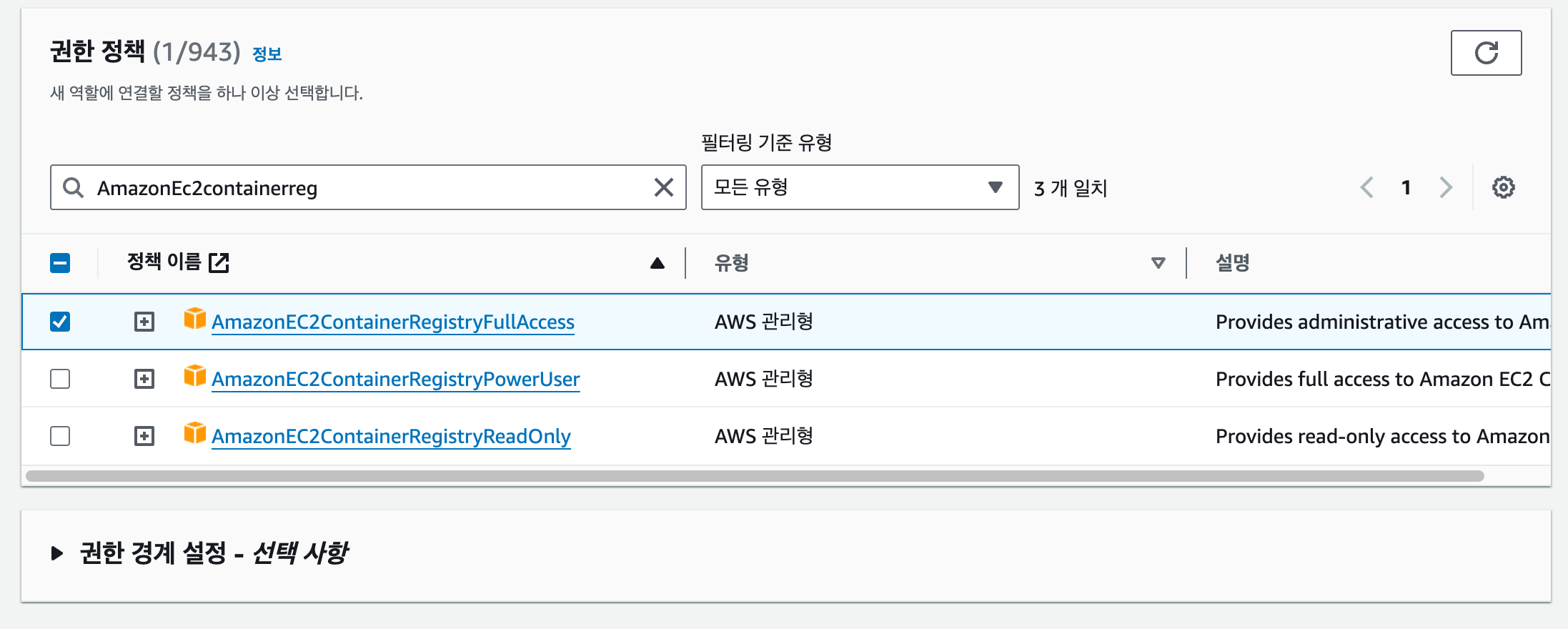This screenshot has height=629, width=1568.
Task: Toggle the select-all policies checkbox
Action: [60, 263]
